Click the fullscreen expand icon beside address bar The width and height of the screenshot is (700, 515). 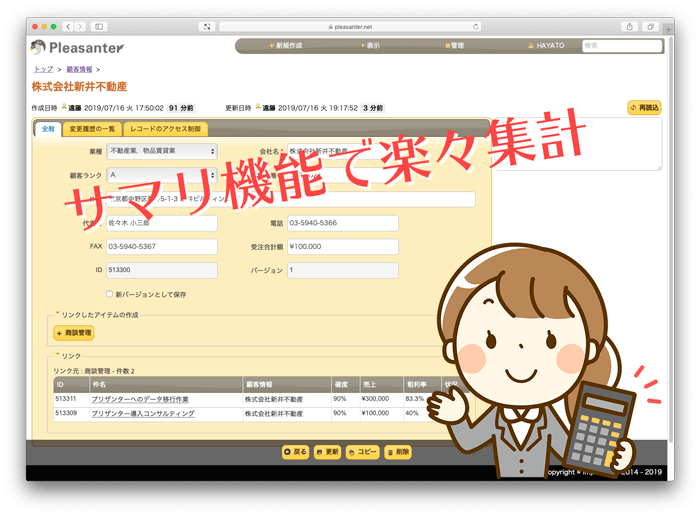207,27
